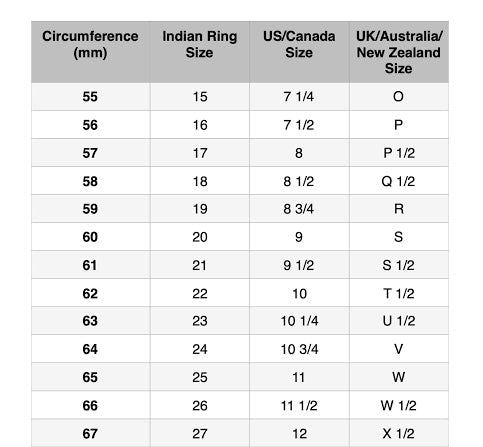This screenshot has height=447, width=483.
Task: Click the Circumference (mm) column header
Action: 90,52
